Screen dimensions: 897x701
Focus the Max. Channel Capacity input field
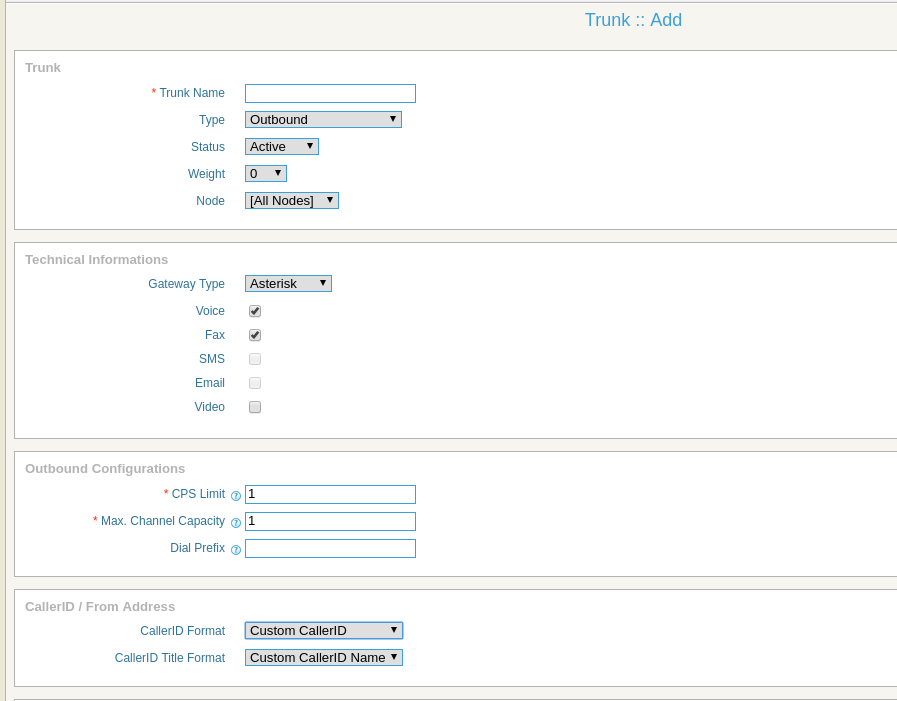(330, 521)
